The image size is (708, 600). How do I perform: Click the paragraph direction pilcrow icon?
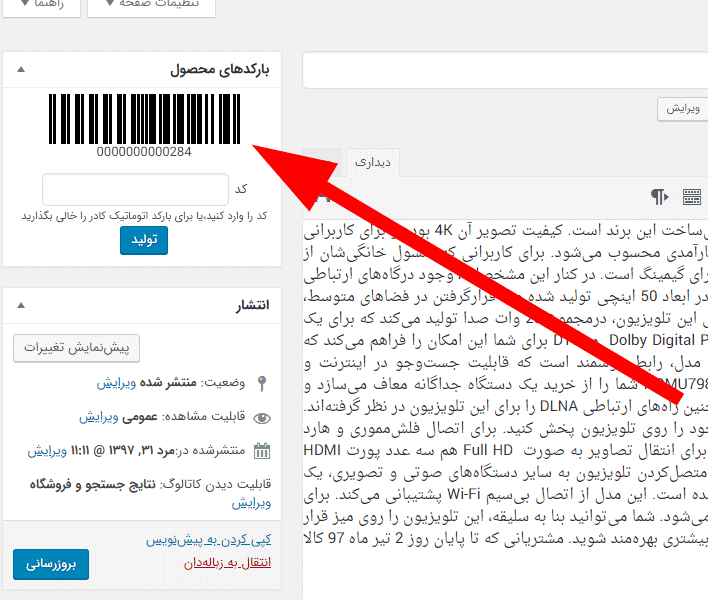click(x=660, y=197)
